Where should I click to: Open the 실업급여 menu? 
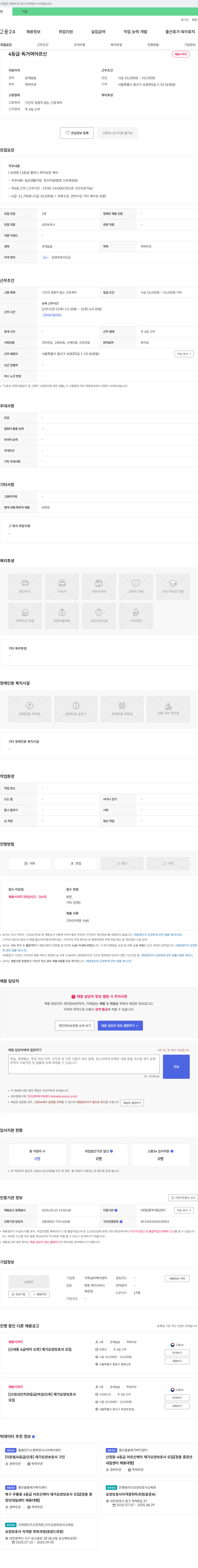[98, 32]
